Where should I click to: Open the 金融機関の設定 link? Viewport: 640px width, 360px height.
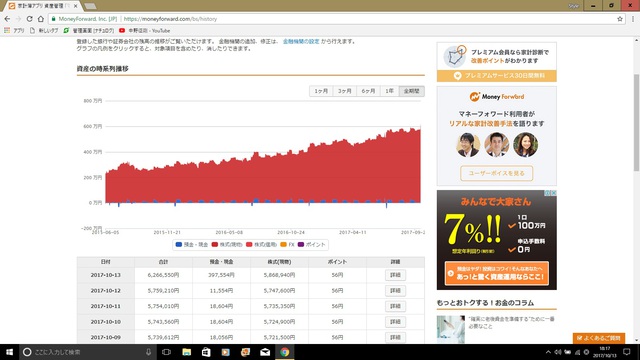301,42
